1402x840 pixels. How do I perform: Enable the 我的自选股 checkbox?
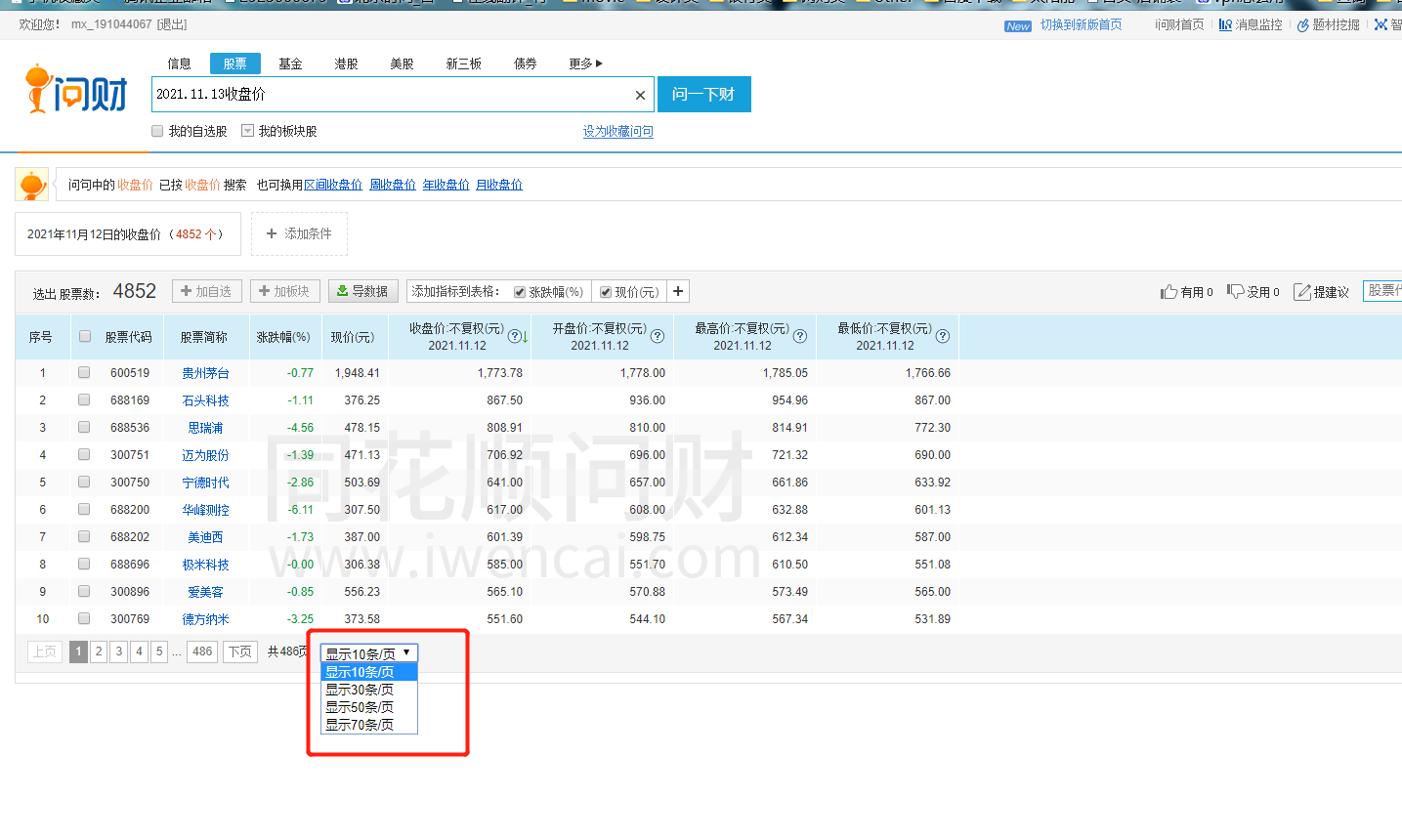[157, 131]
